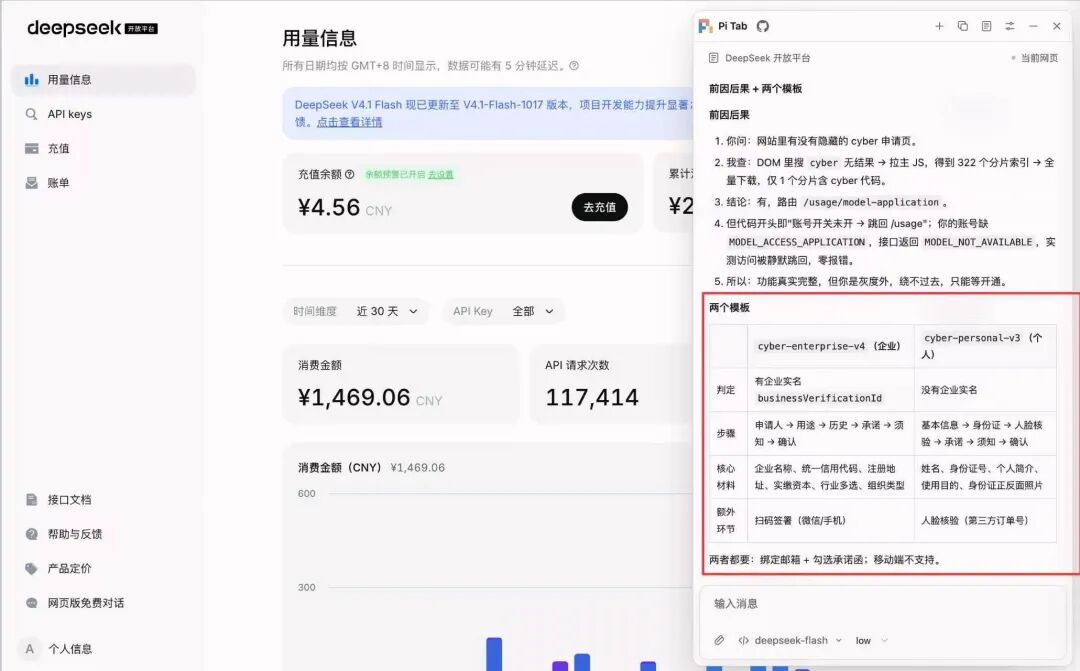Click the DeepSeek 开放平台 page title in Pi Tab
Viewport: 1080px width, 671px height.
pyautogui.click(x=767, y=58)
